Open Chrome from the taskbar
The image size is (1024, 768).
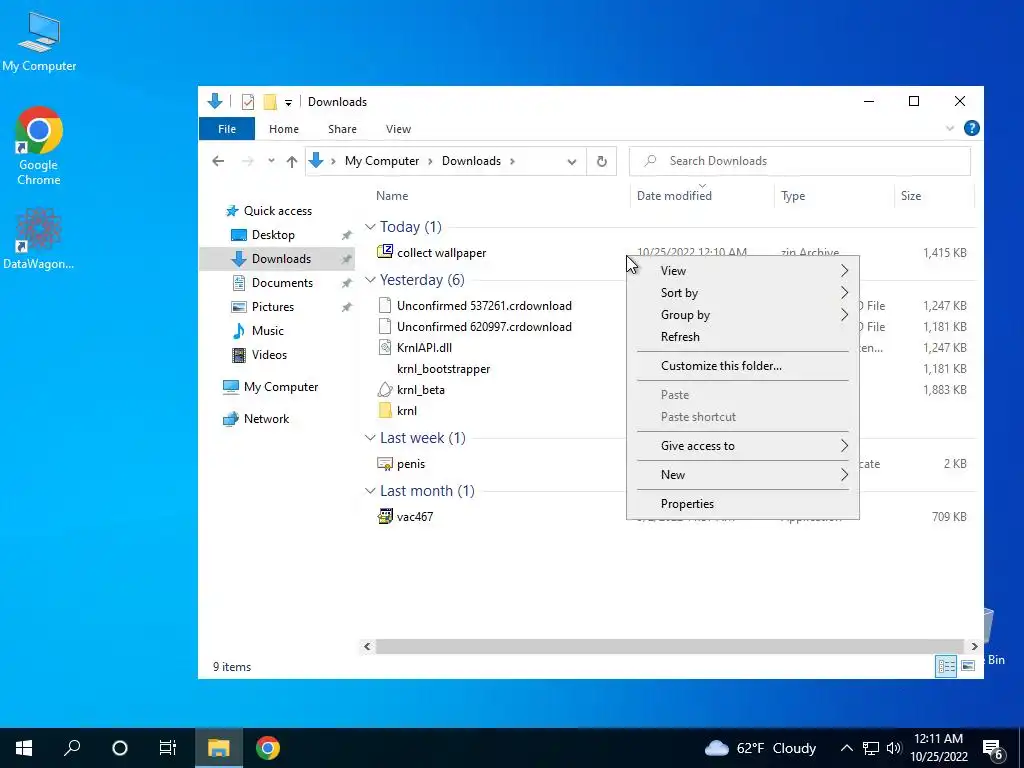pyautogui.click(x=268, y=748)
